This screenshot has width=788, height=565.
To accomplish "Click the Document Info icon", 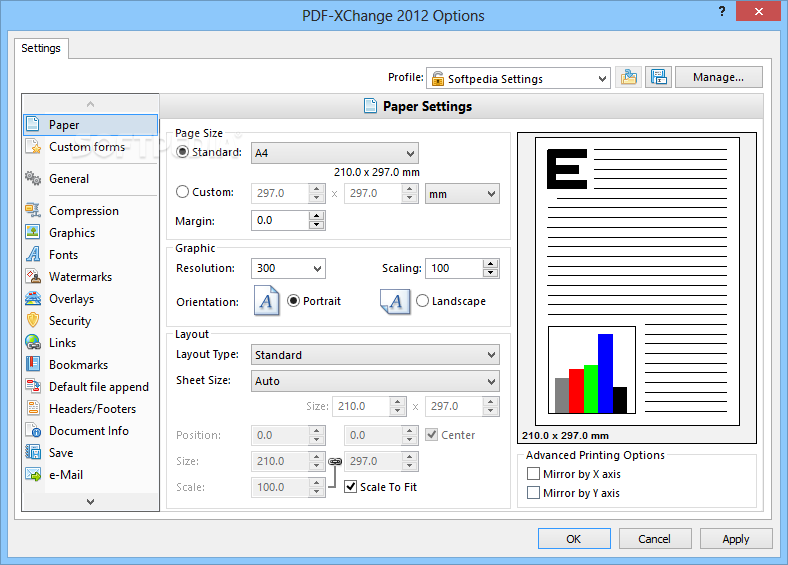I will click(x=33, y=430).
